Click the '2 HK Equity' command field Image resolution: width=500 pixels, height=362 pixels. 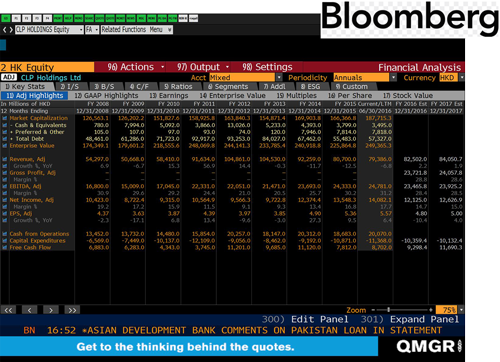[x=47, y=67]
